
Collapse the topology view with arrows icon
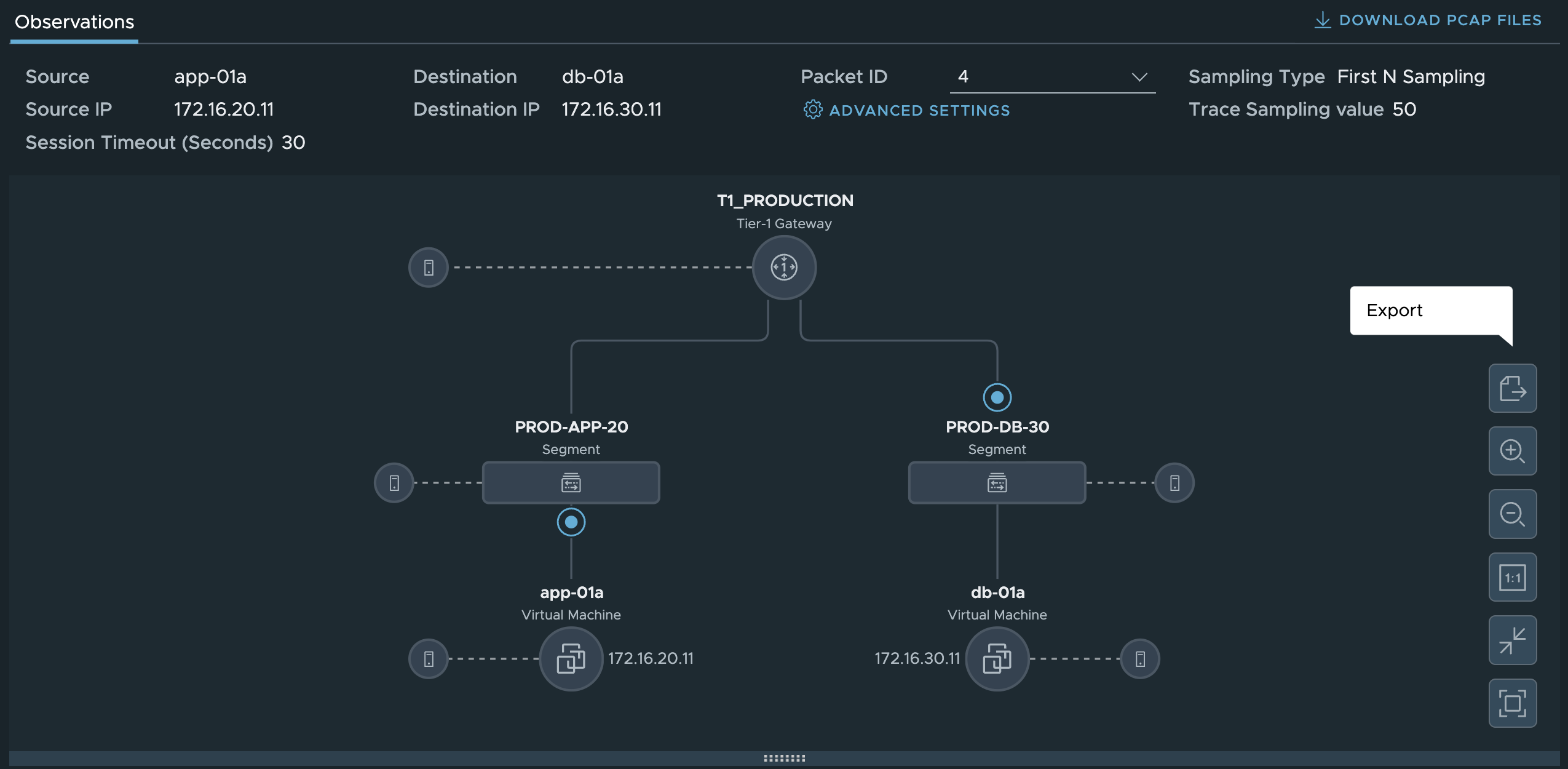1512,640
